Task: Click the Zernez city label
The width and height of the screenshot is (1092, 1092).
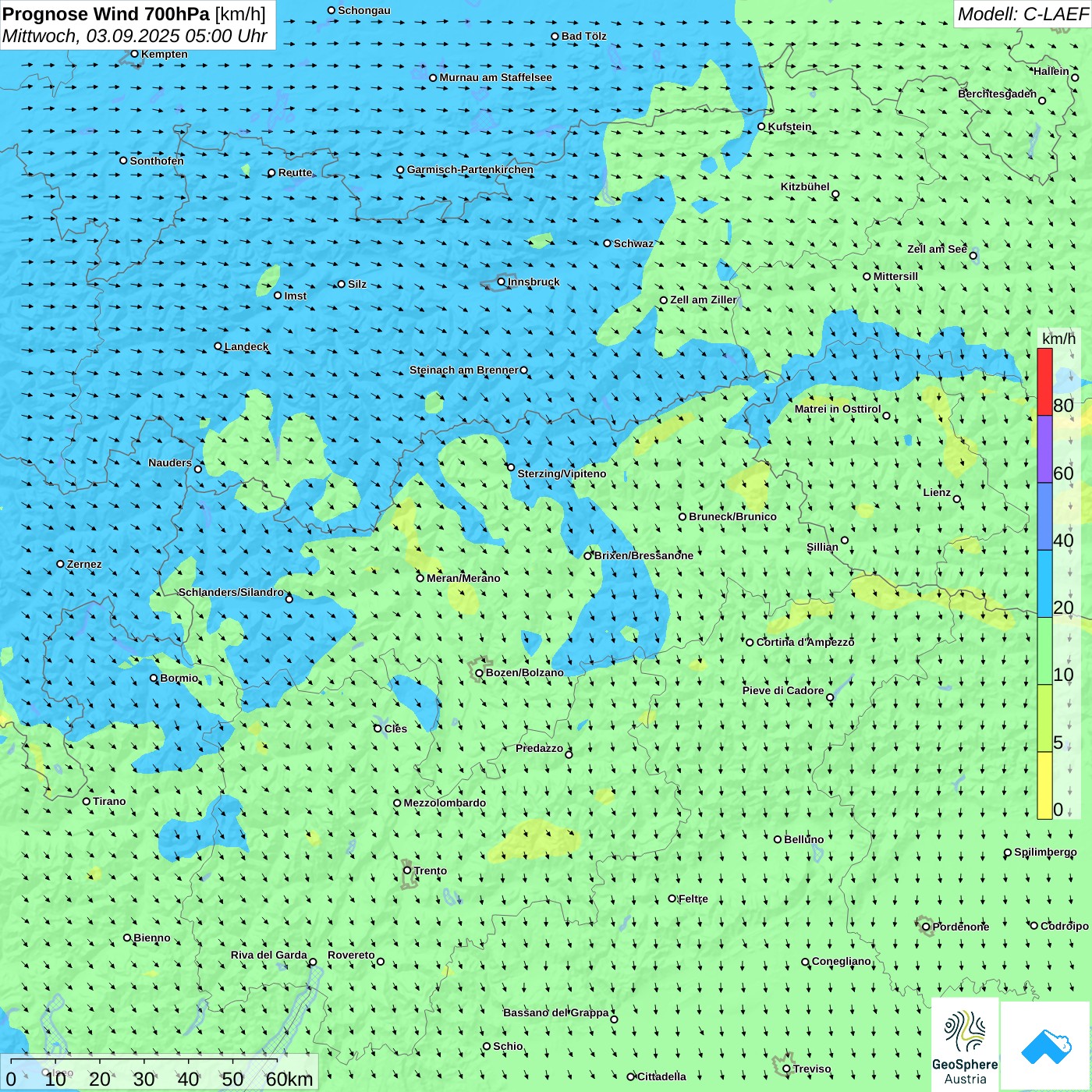Action: point(84,564)
